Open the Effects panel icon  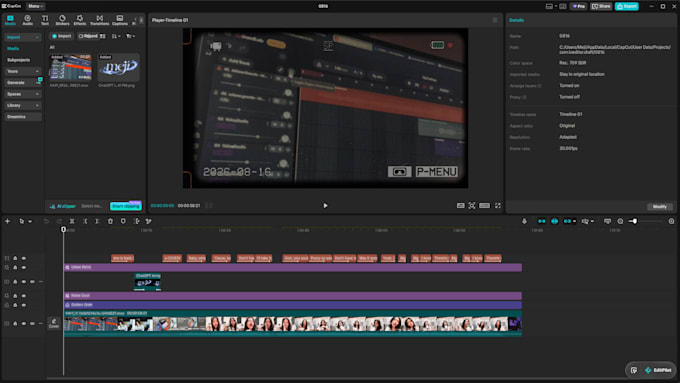pyautogui.click(x=80, y=20)
